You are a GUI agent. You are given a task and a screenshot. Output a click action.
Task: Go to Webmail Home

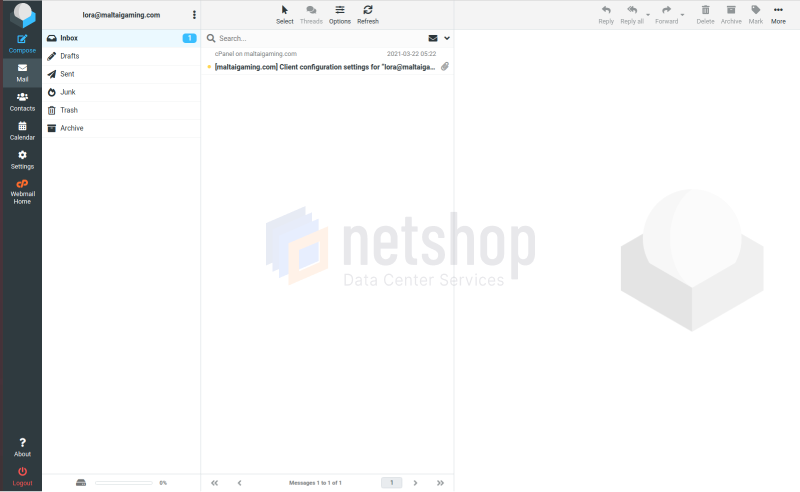coord(22,192)
